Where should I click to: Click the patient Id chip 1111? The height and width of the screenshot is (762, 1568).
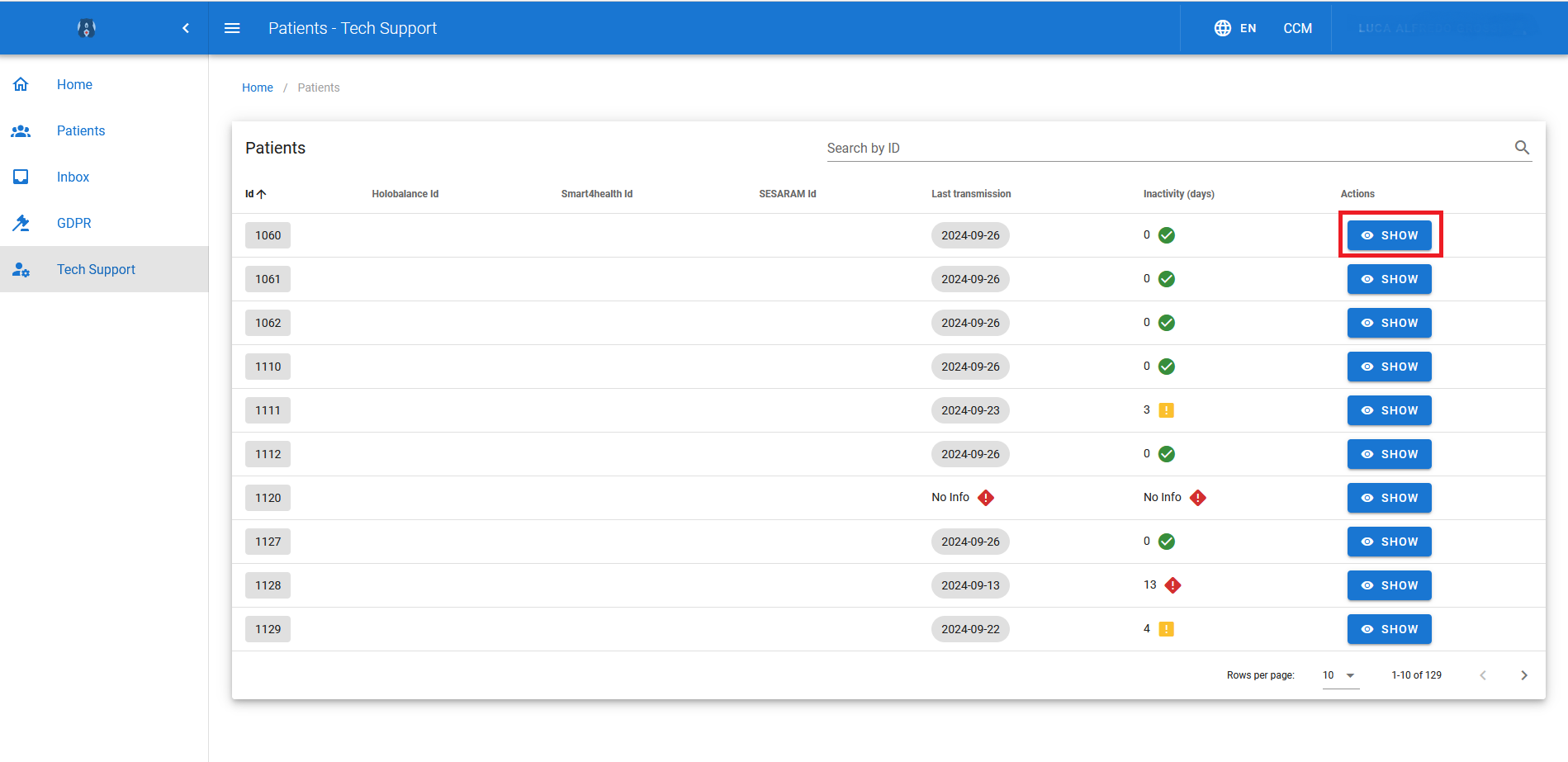[x=268, y=410]
